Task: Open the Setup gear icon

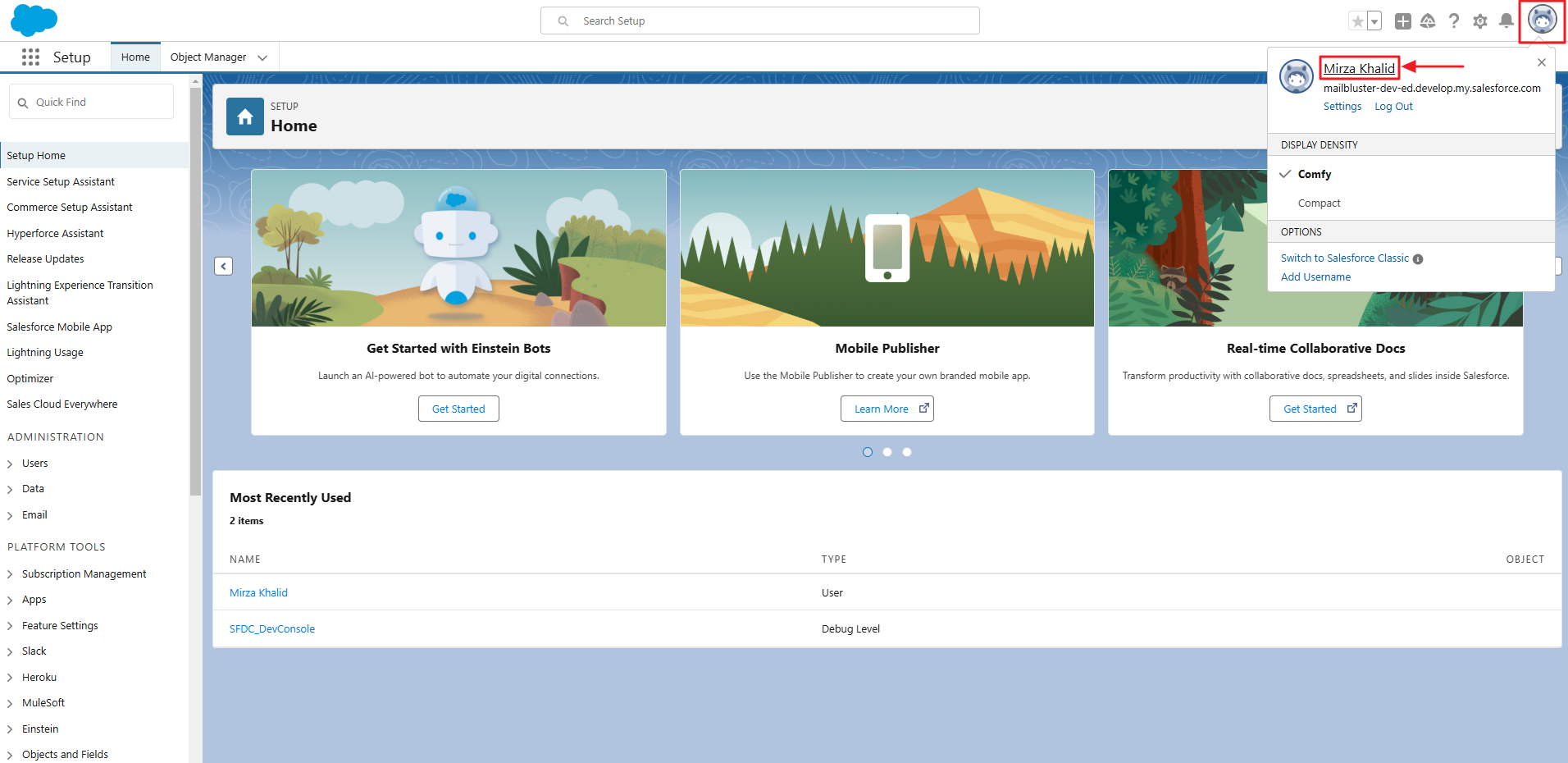Action: point(1479,21)
